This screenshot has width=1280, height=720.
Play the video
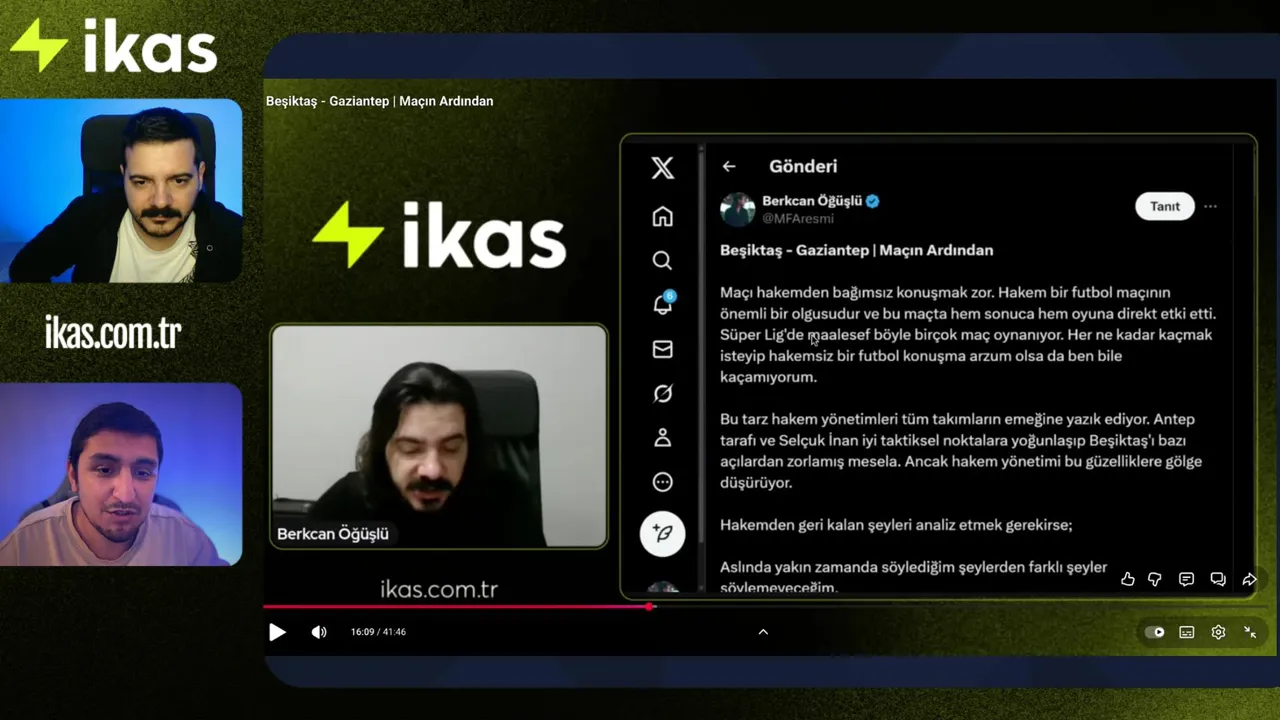[277, 632]
